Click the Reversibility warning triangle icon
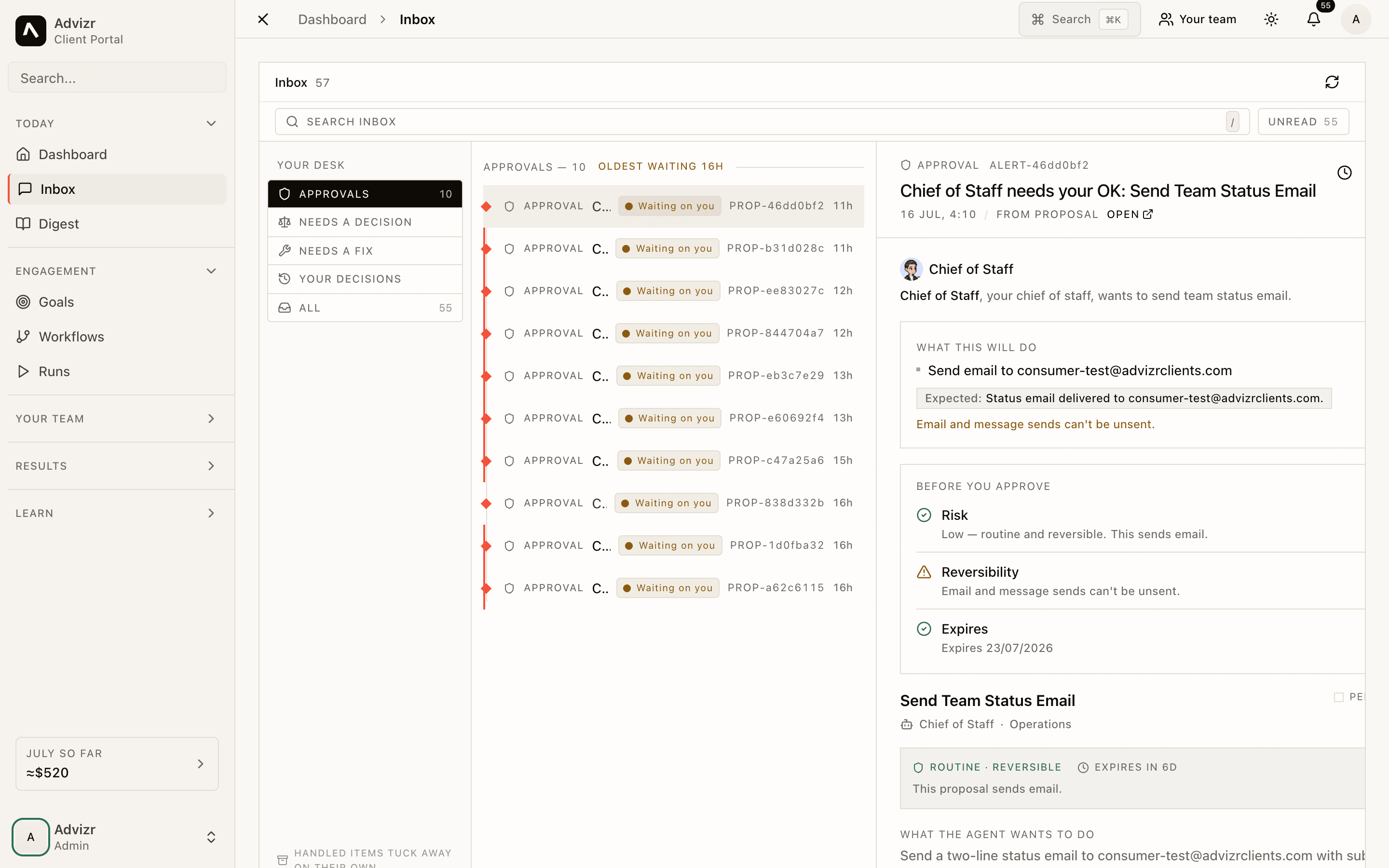 coord(924,572)
